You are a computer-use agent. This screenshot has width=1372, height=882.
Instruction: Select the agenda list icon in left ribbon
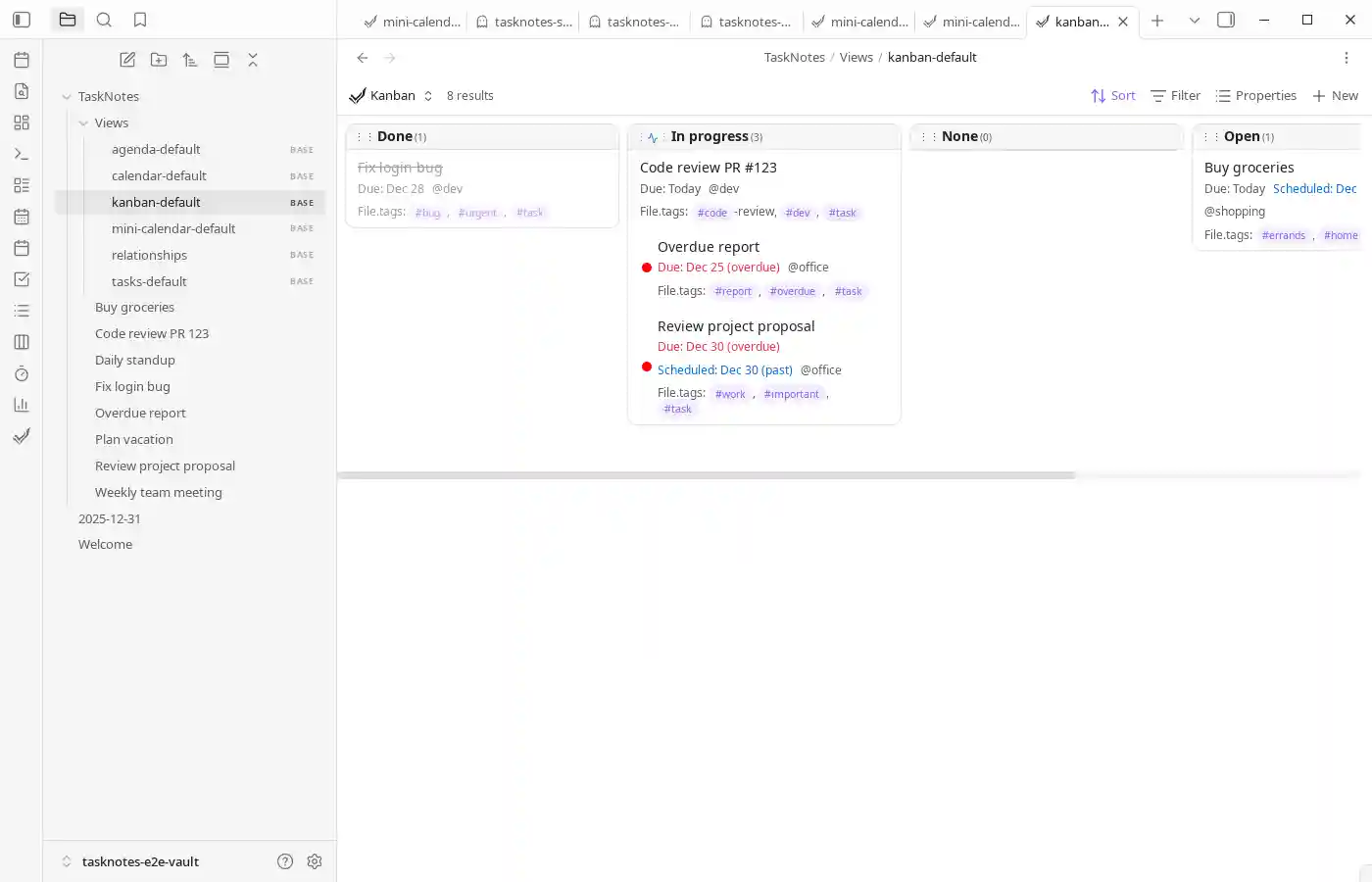point(22,311)
